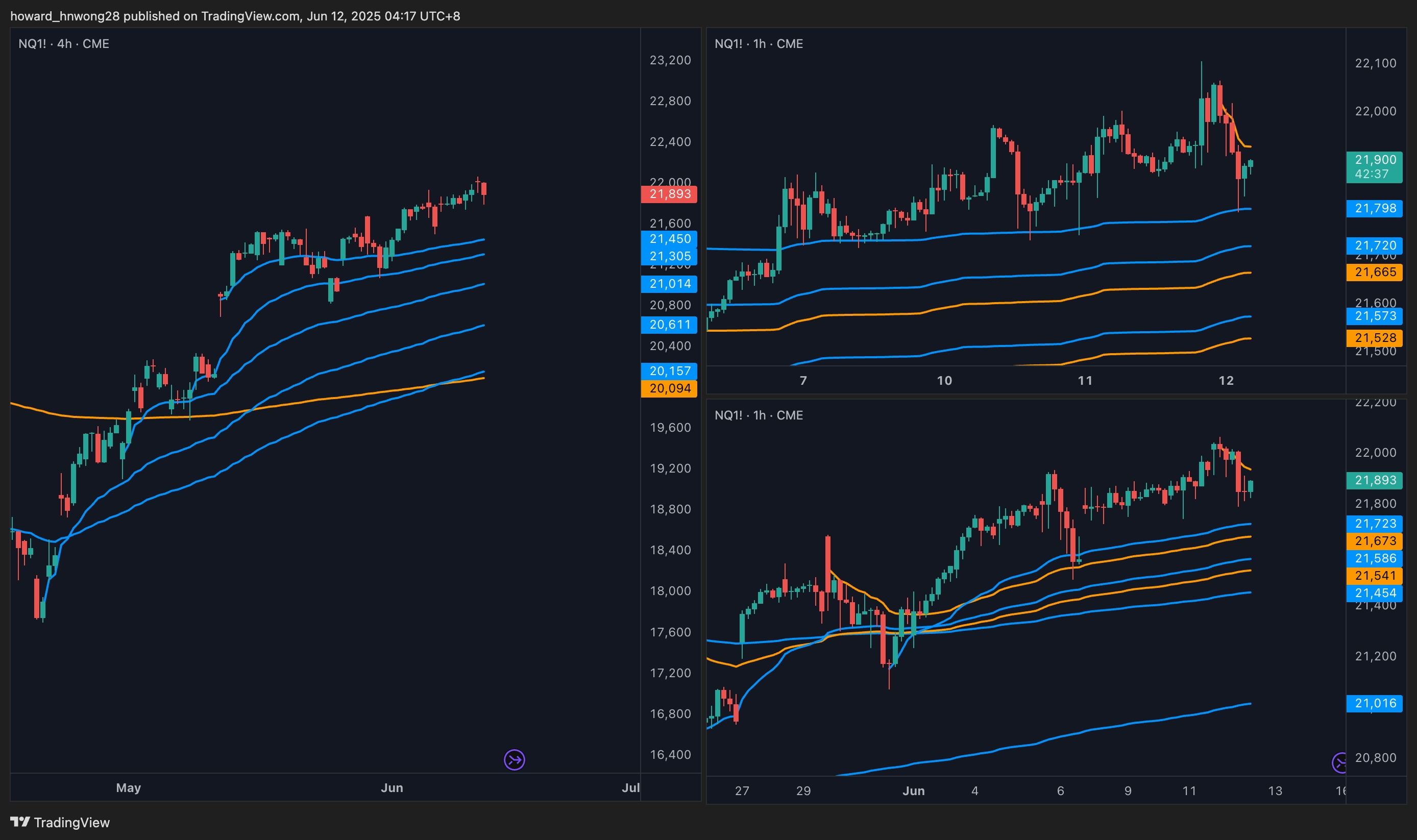
Task: Click the orange 21,665 price tag on the top-right scale
Action: tap(1374, 273)
